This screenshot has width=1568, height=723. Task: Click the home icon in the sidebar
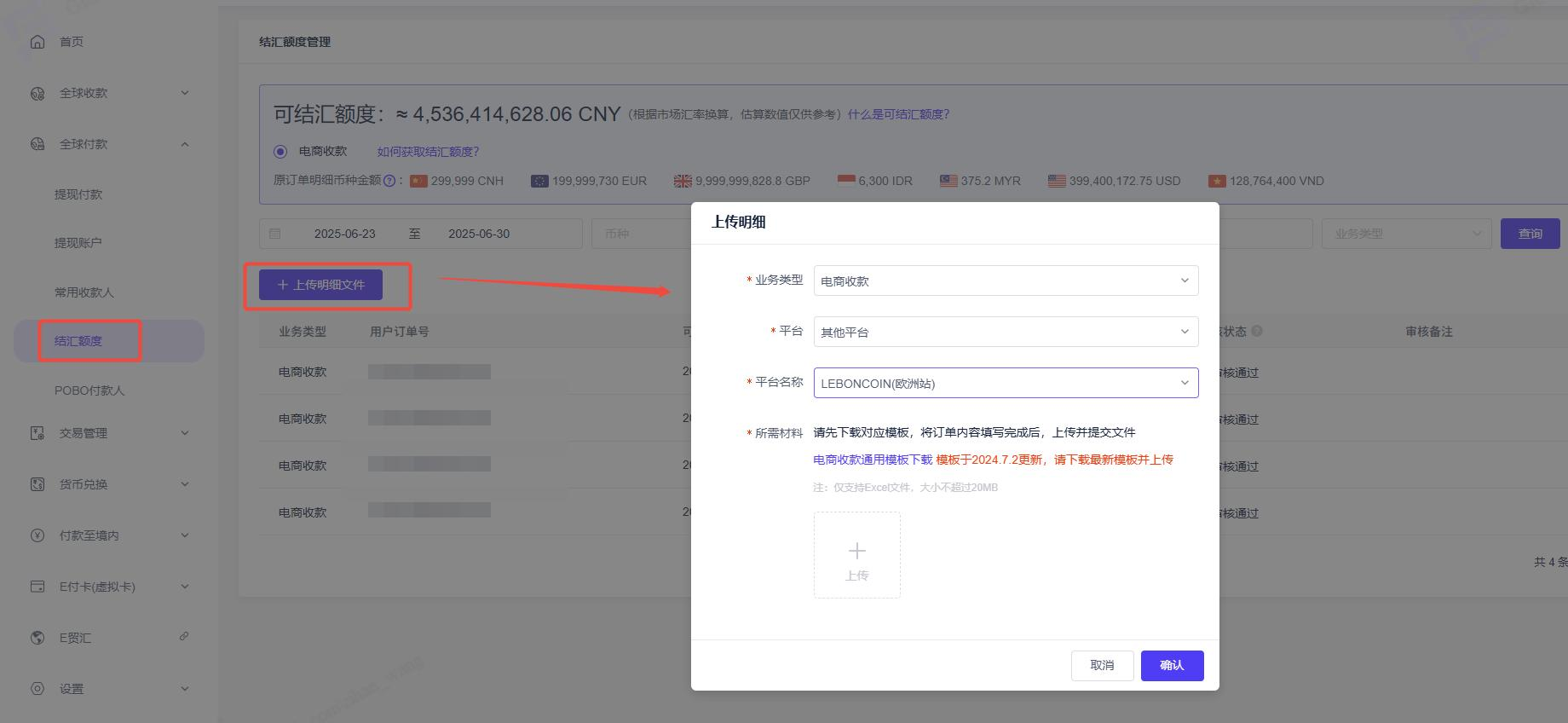click(37, 42)
